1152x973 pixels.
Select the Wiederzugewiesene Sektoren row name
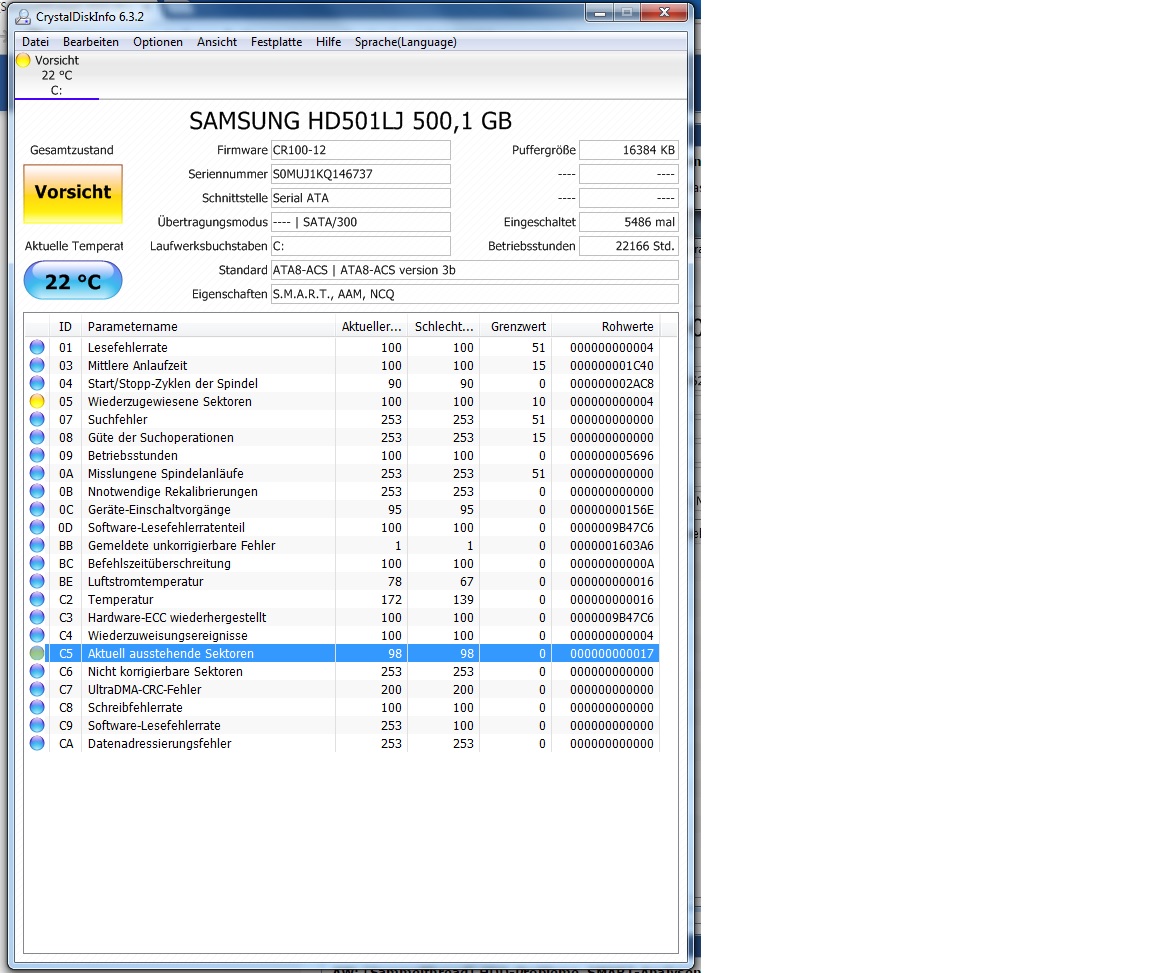170,401
